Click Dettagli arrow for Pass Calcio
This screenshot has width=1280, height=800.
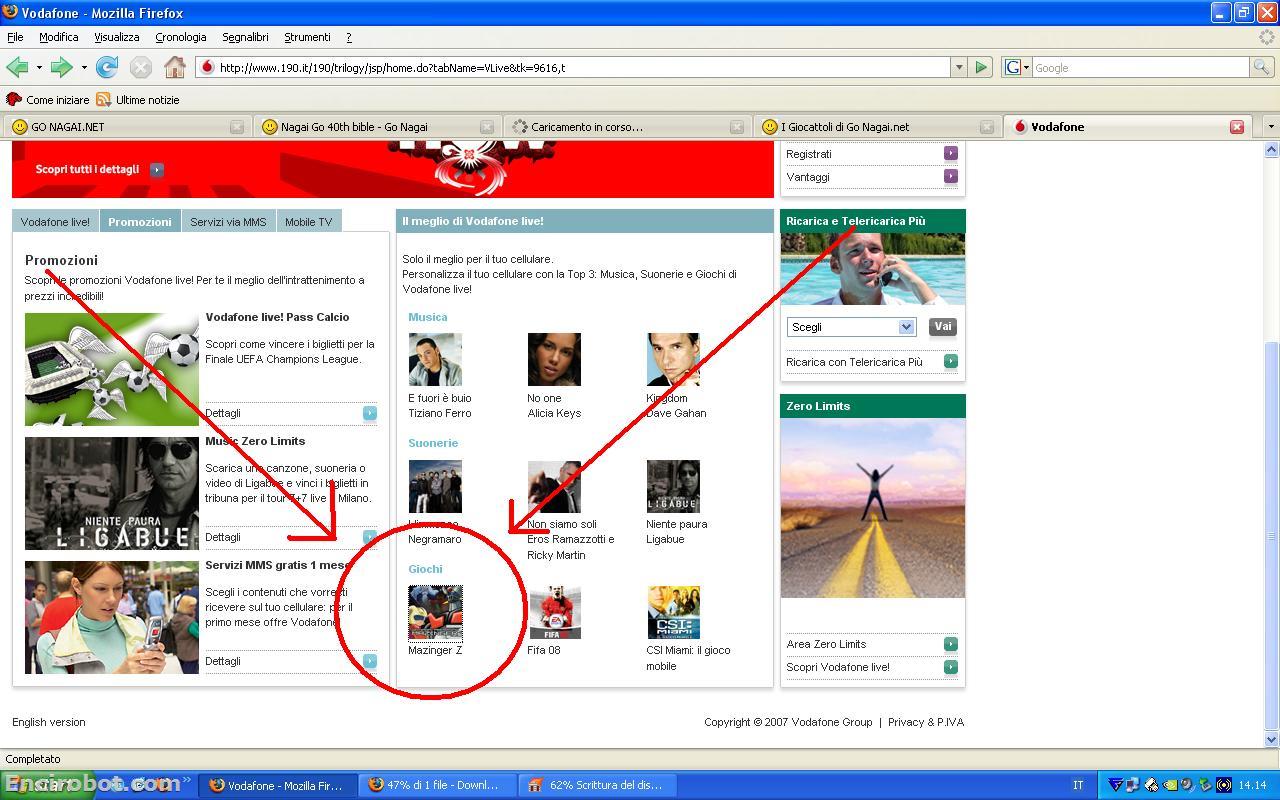[370, 413]
